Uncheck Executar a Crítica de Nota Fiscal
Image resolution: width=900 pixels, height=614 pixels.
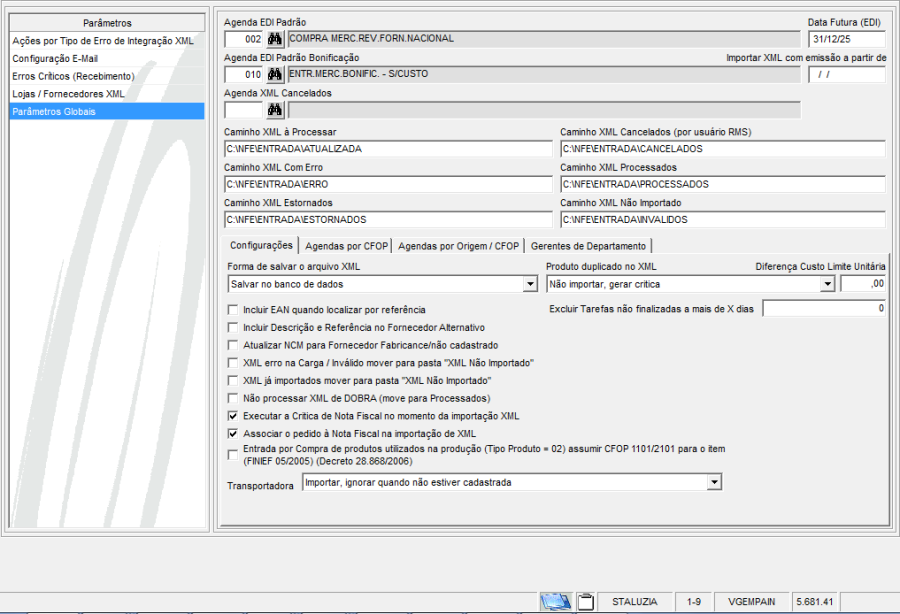(232, 416)
